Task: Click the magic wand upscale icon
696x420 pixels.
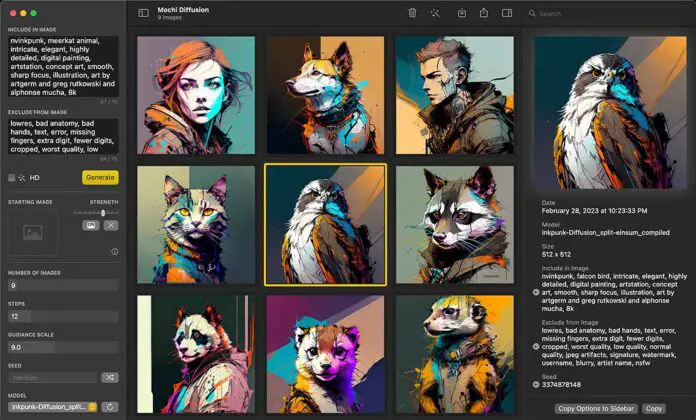Action: pos(435,13)
